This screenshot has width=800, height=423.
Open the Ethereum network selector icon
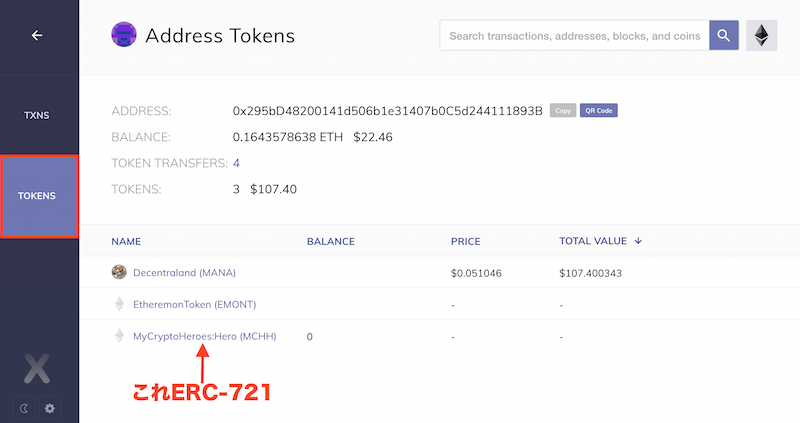(x=761, y=35)
